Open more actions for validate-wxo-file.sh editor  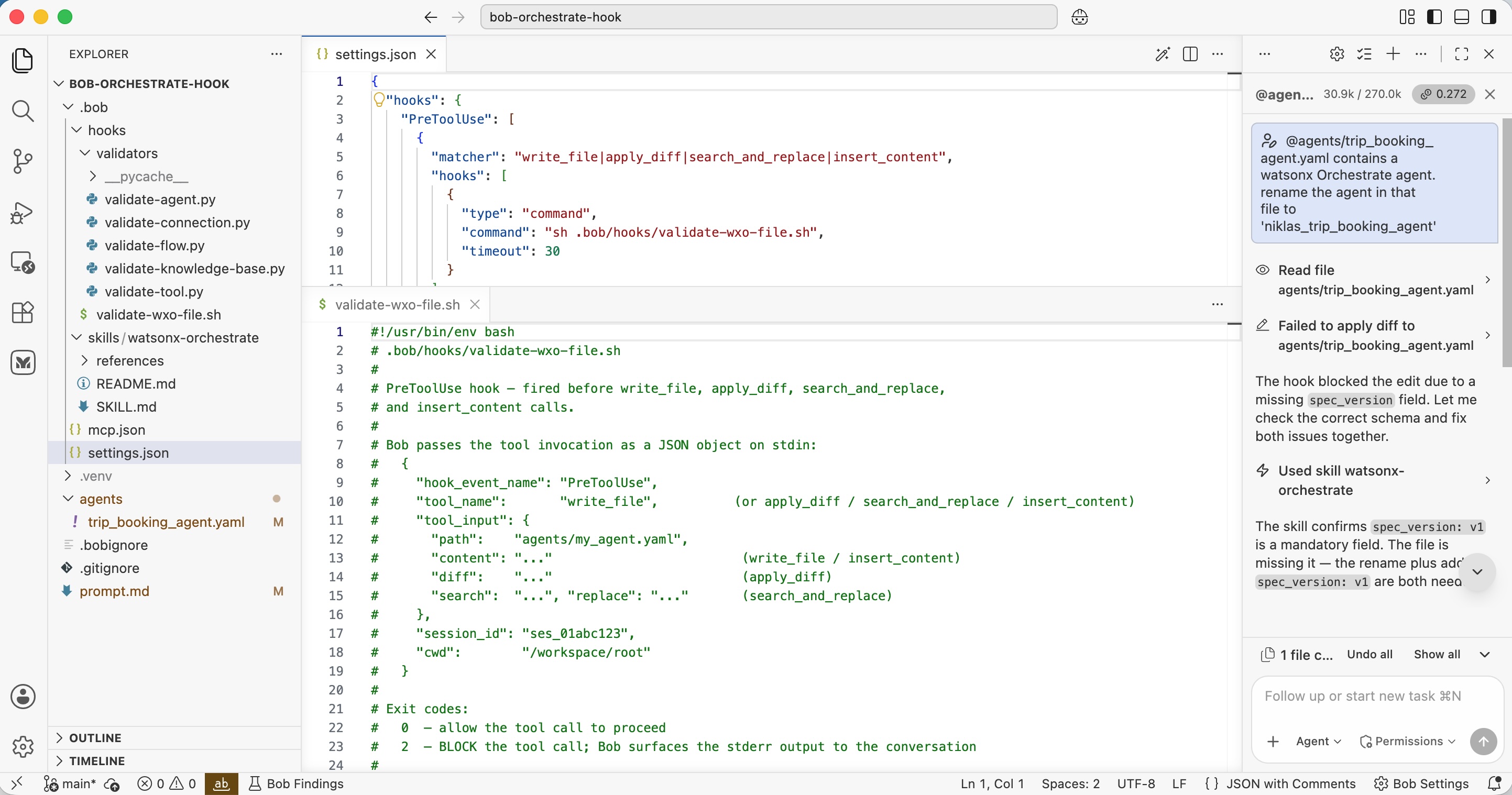tap(1218, 304)
